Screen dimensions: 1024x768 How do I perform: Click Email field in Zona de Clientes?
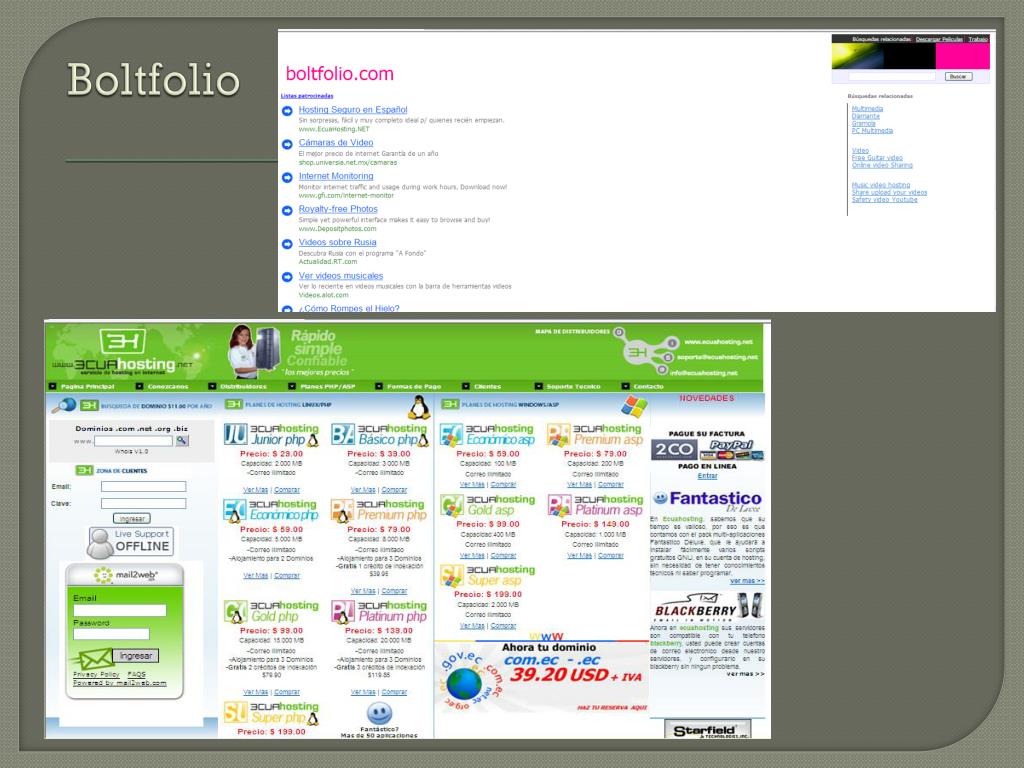point(144,487)
